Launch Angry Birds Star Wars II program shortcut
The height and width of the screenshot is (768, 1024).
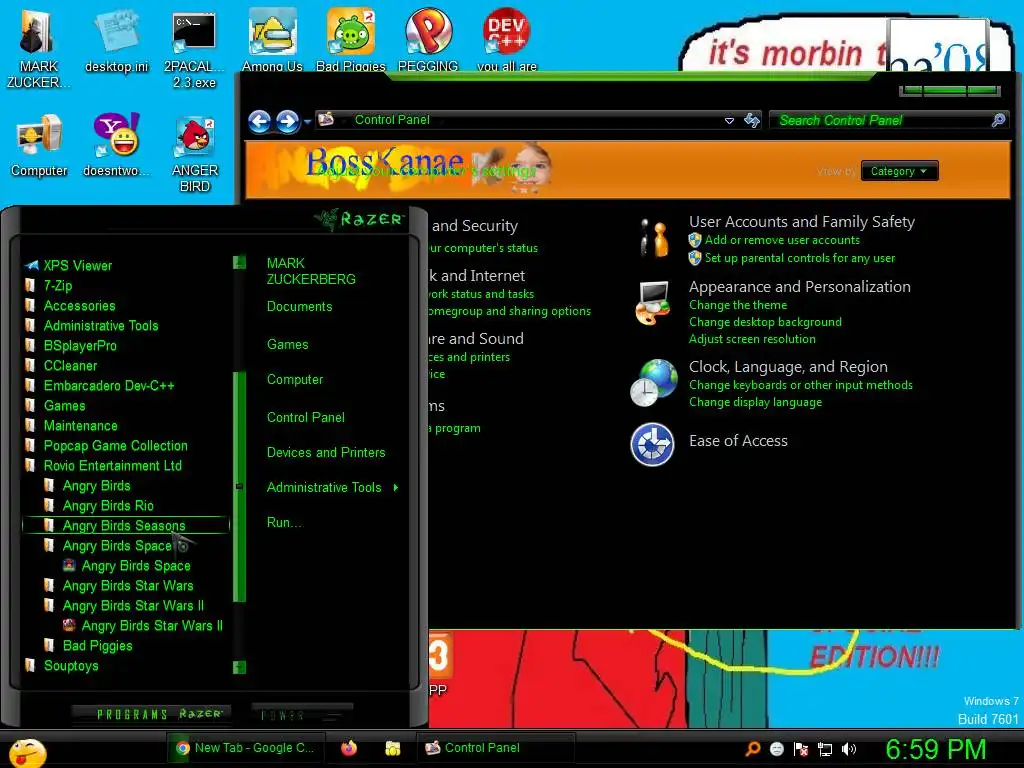(x=143, y=626)
